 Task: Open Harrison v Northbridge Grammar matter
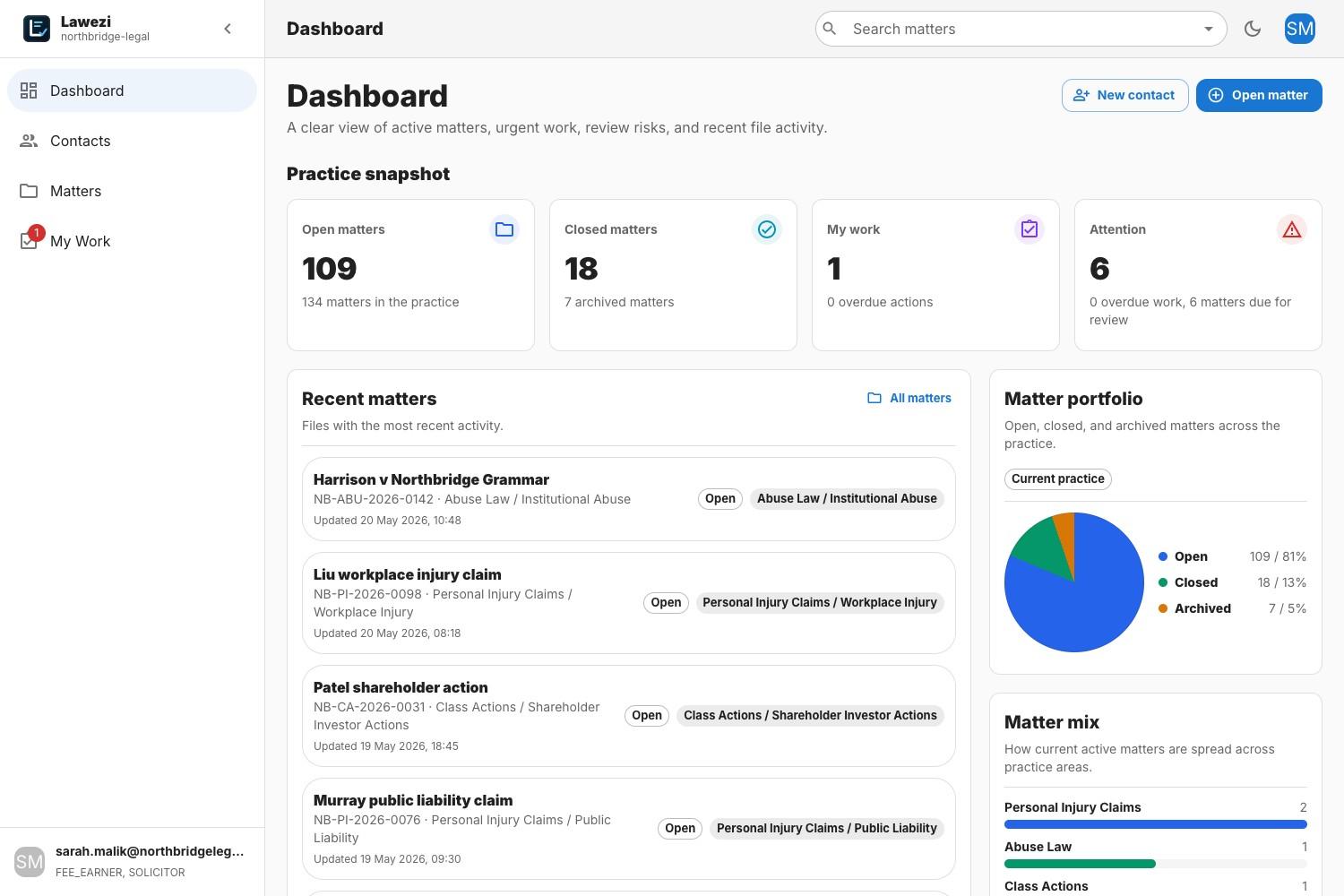pyautogui.click(x=629, y=499)
